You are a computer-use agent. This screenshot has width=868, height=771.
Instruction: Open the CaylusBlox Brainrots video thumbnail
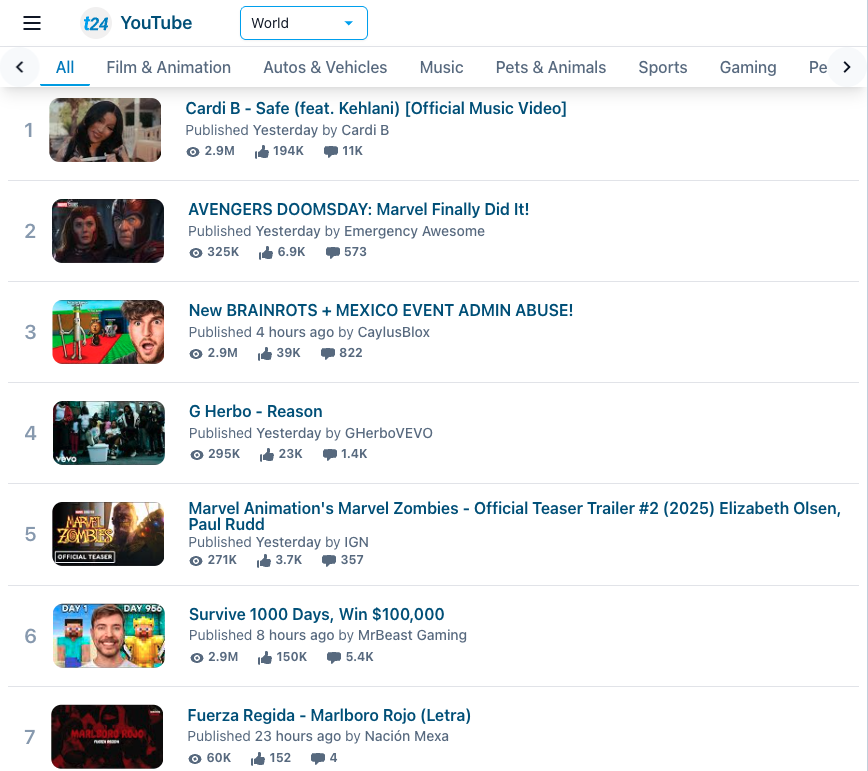108,332
